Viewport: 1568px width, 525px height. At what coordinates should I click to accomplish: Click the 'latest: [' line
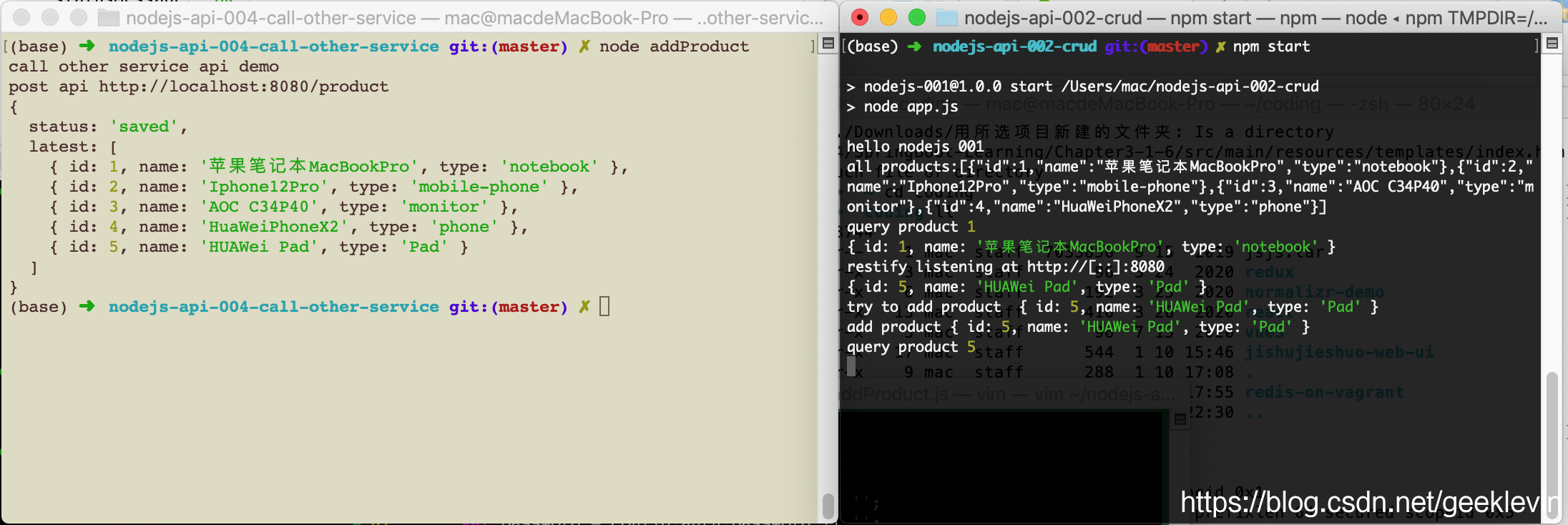point(73,147)
